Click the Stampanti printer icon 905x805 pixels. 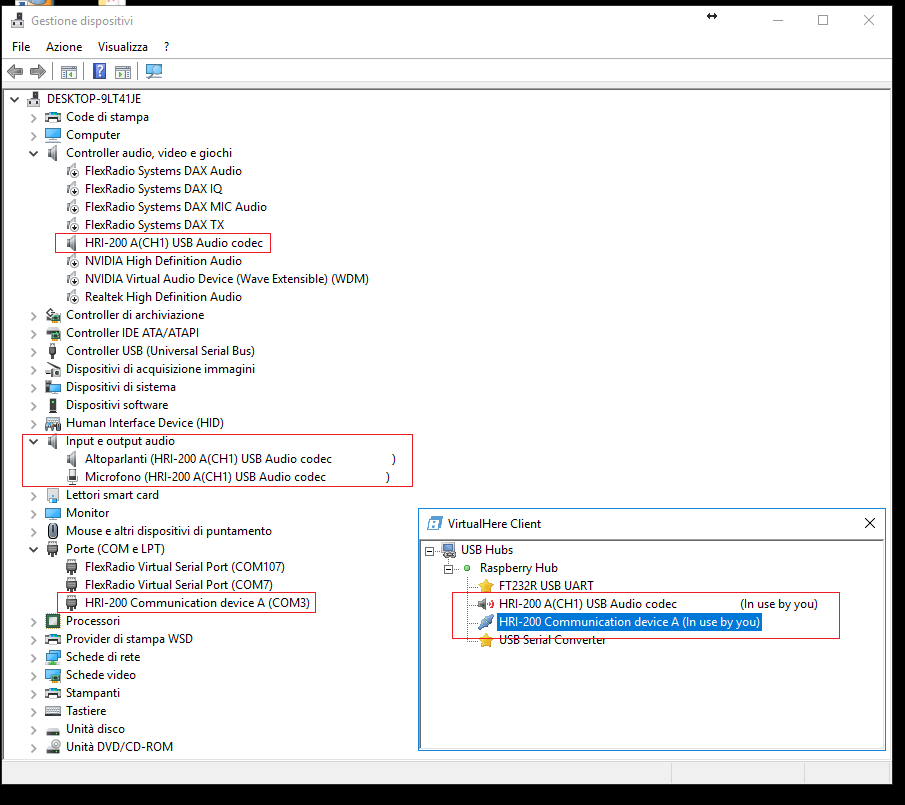(53, 693)
